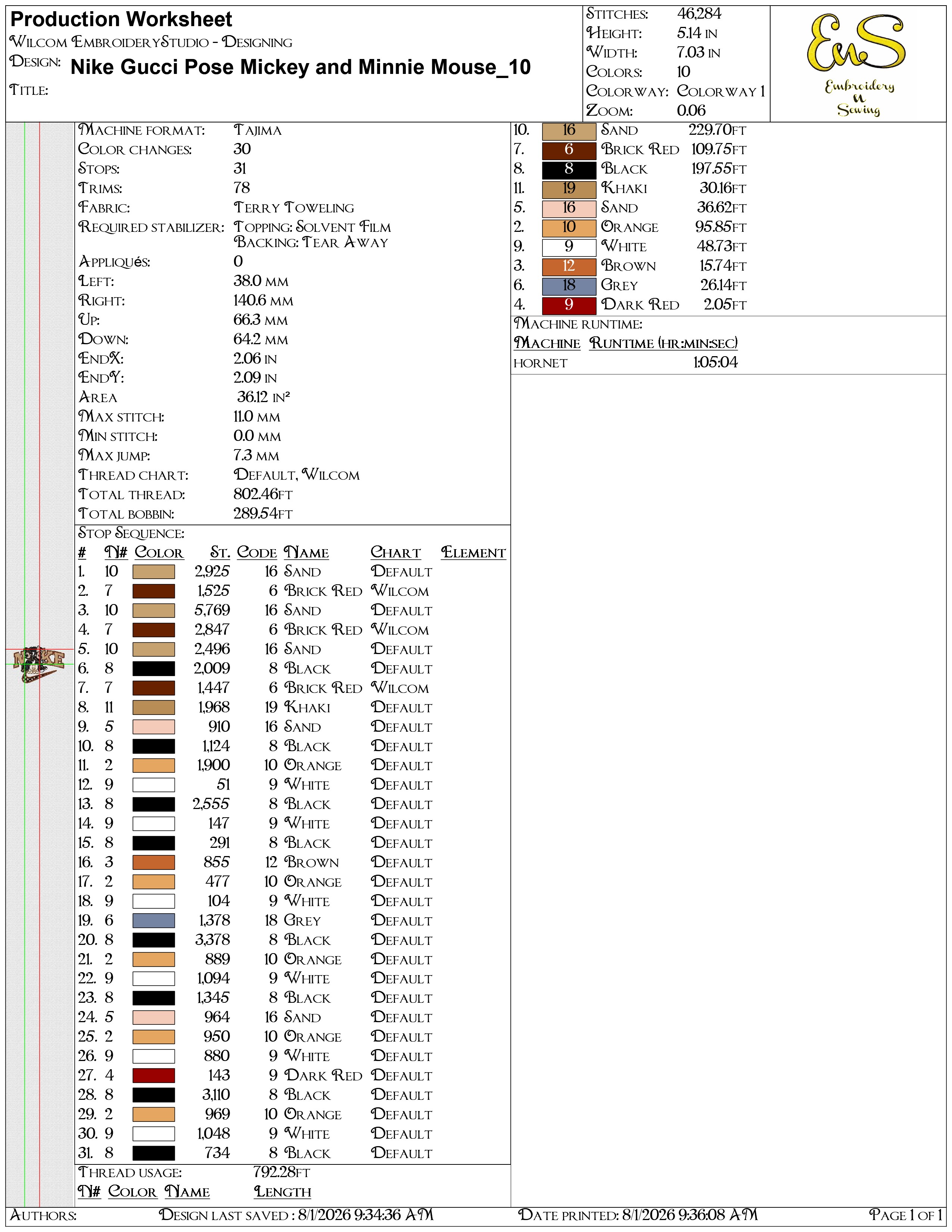Click stitch count "3,378" in stop row 20
952x1232 pixels.
(213, 940)
